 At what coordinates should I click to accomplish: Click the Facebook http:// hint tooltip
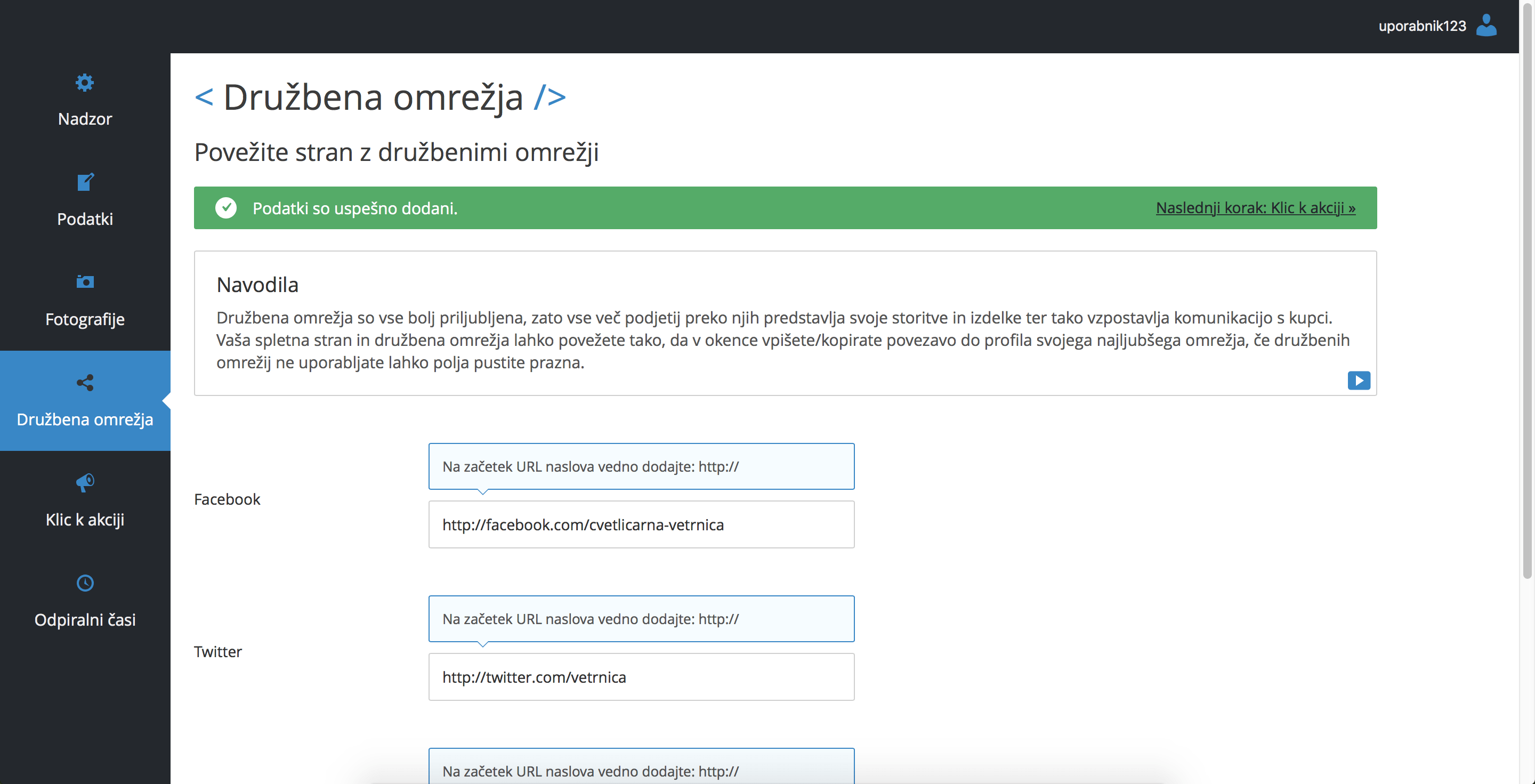pyautogui.click(x=641, y=466)
